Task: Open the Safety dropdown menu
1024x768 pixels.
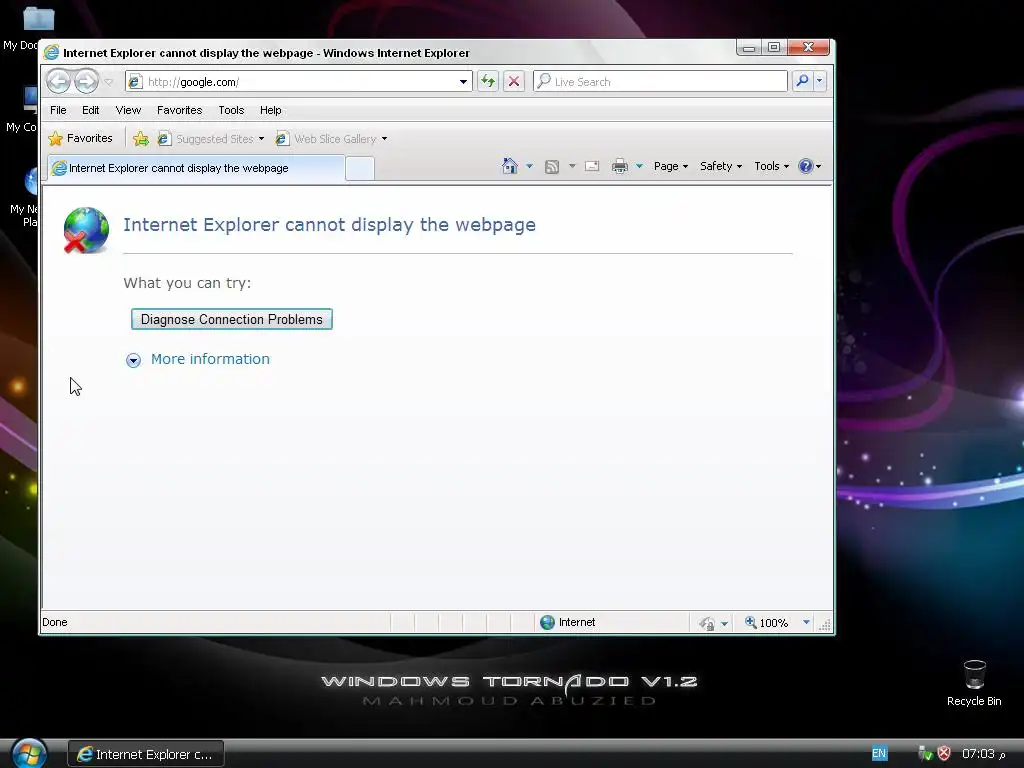Action: pyautogui.click(x=720, y=166)
